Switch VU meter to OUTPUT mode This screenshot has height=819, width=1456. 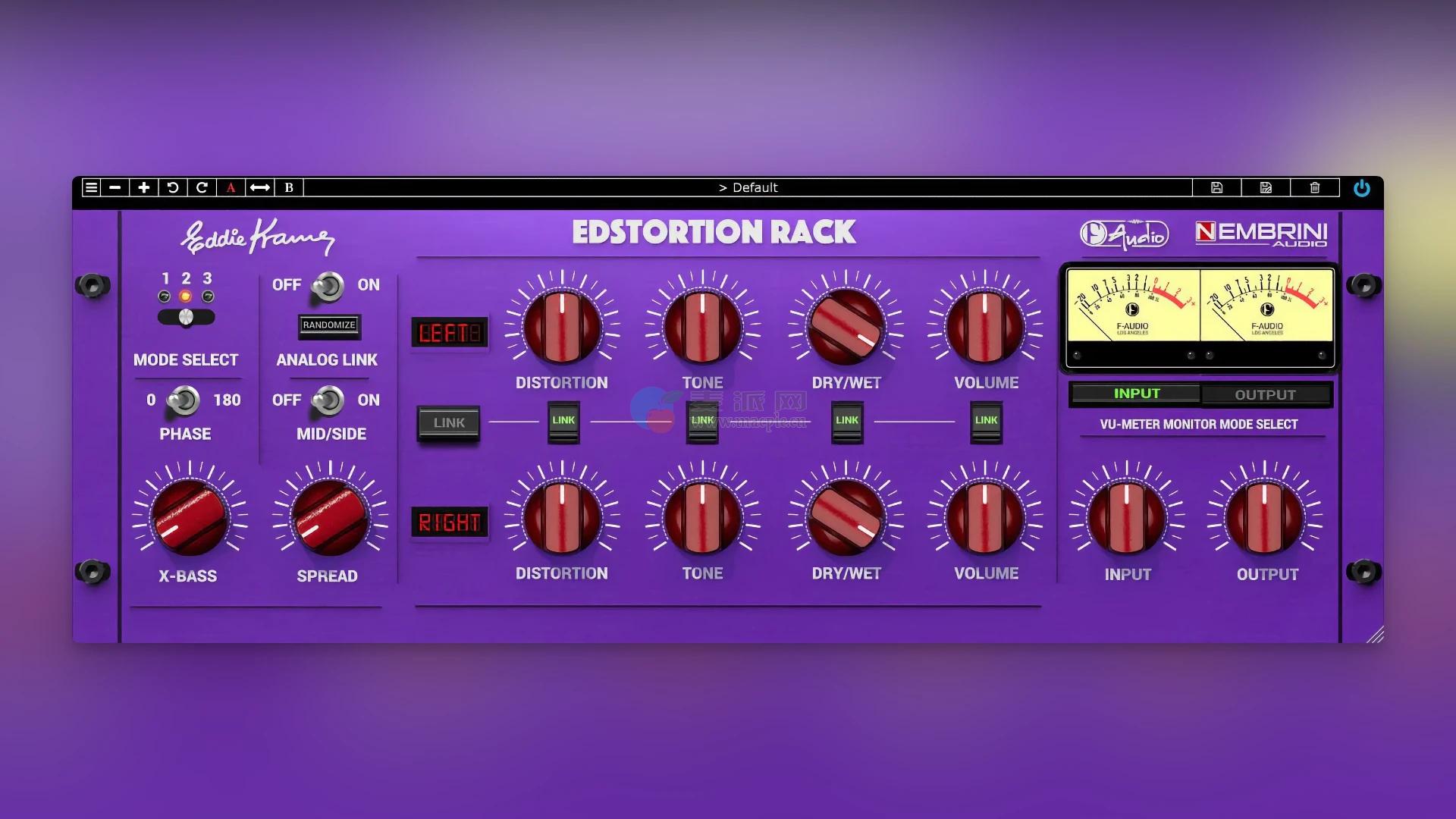[x=1265, y=394]
